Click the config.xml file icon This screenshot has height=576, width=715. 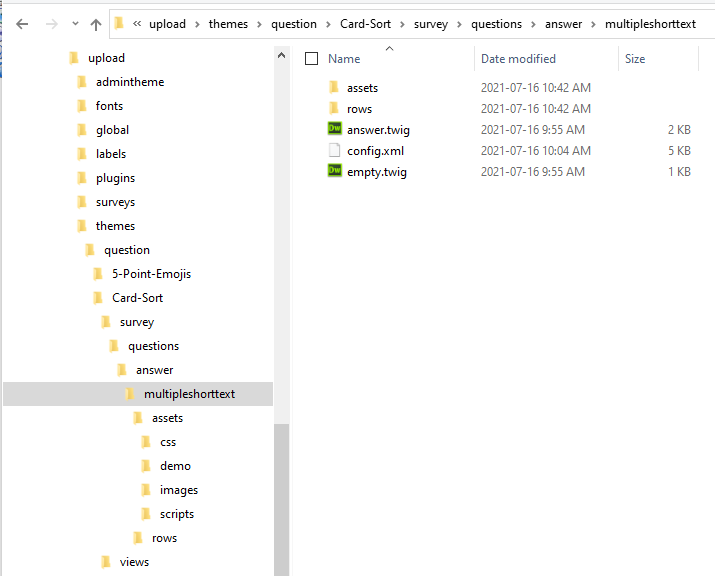click(x=335, y=150)
